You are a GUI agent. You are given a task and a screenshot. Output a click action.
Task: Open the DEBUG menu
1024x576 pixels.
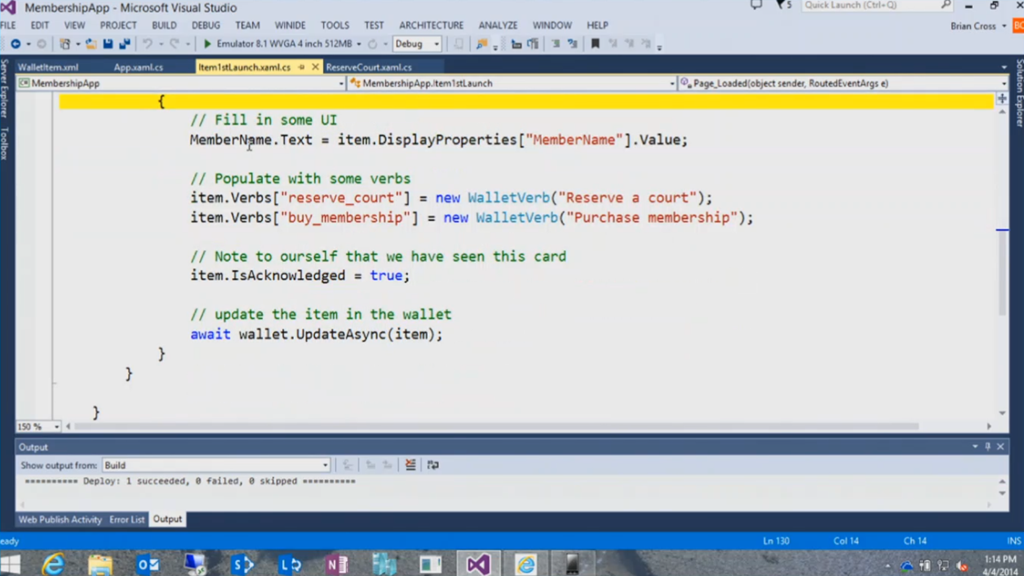coord(206,25)
